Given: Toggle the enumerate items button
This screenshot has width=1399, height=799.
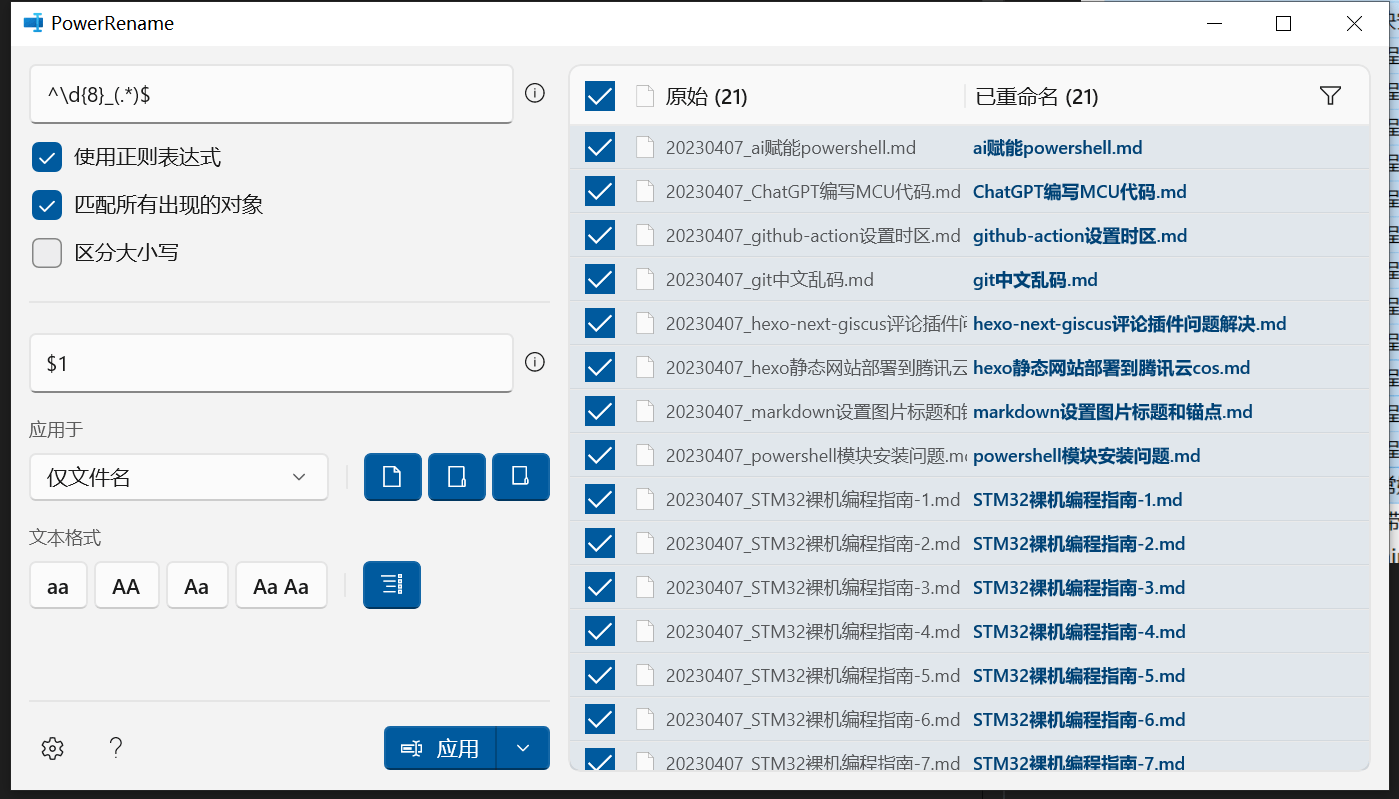Looking at the screenshot, I should (x=391, y=585).
